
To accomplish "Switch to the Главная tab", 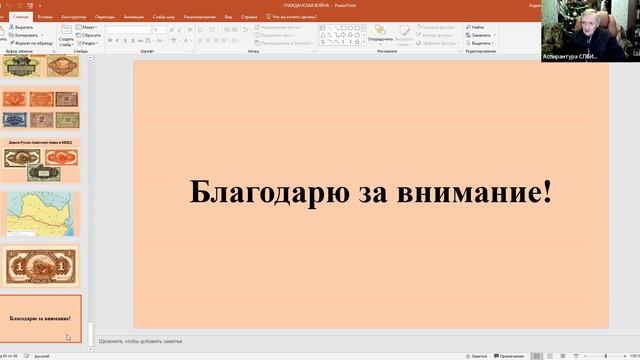I will pos(21,17).
